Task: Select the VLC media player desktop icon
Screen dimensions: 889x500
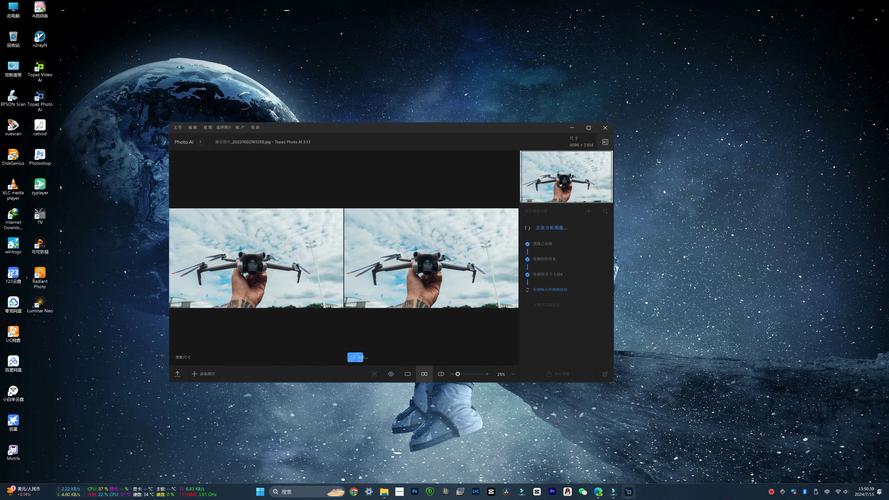Action: pos(13,189)
